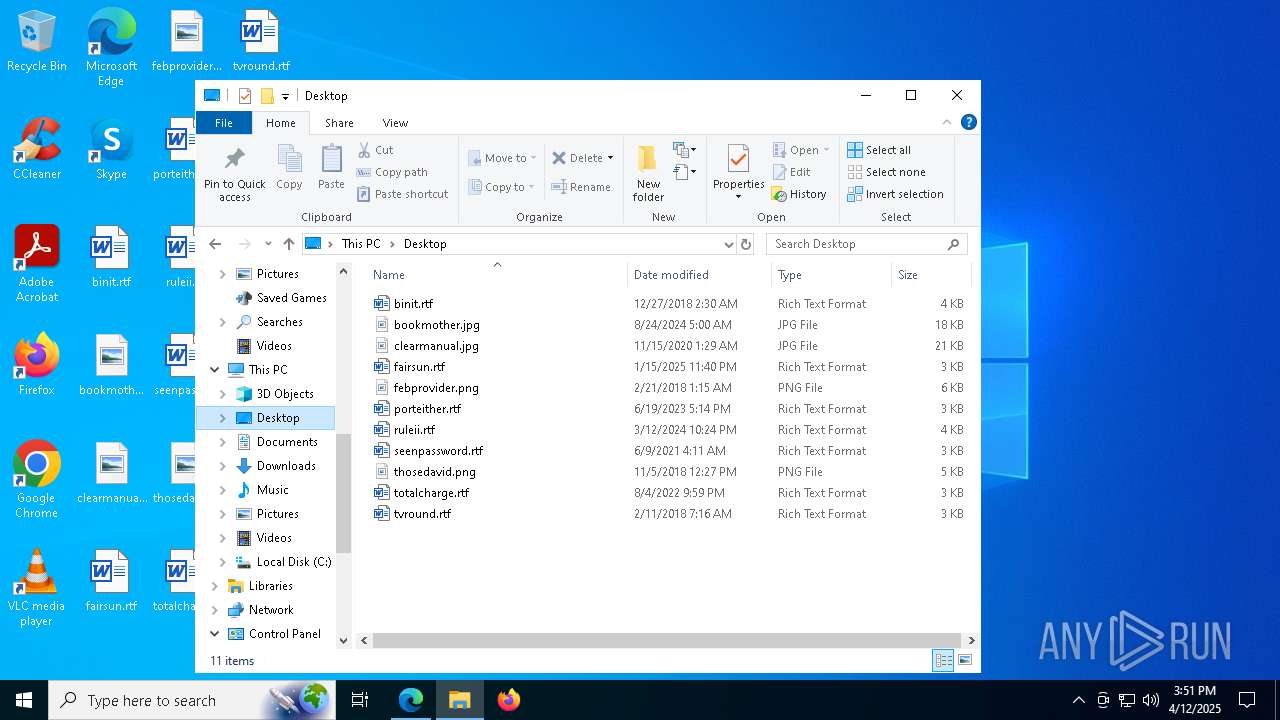Open the notification center in system tray
This screenshot has height=720, width=1280.
(1247, 700)
